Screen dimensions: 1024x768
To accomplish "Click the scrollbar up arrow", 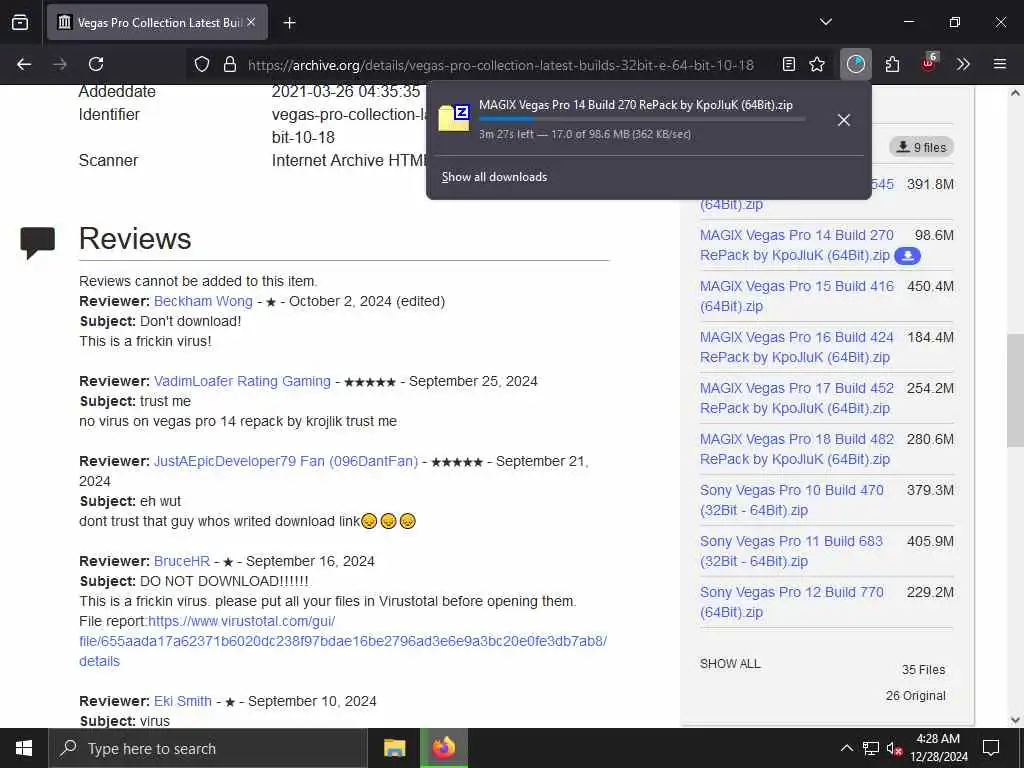I will pyautogui.click(x=1015, y=93).
